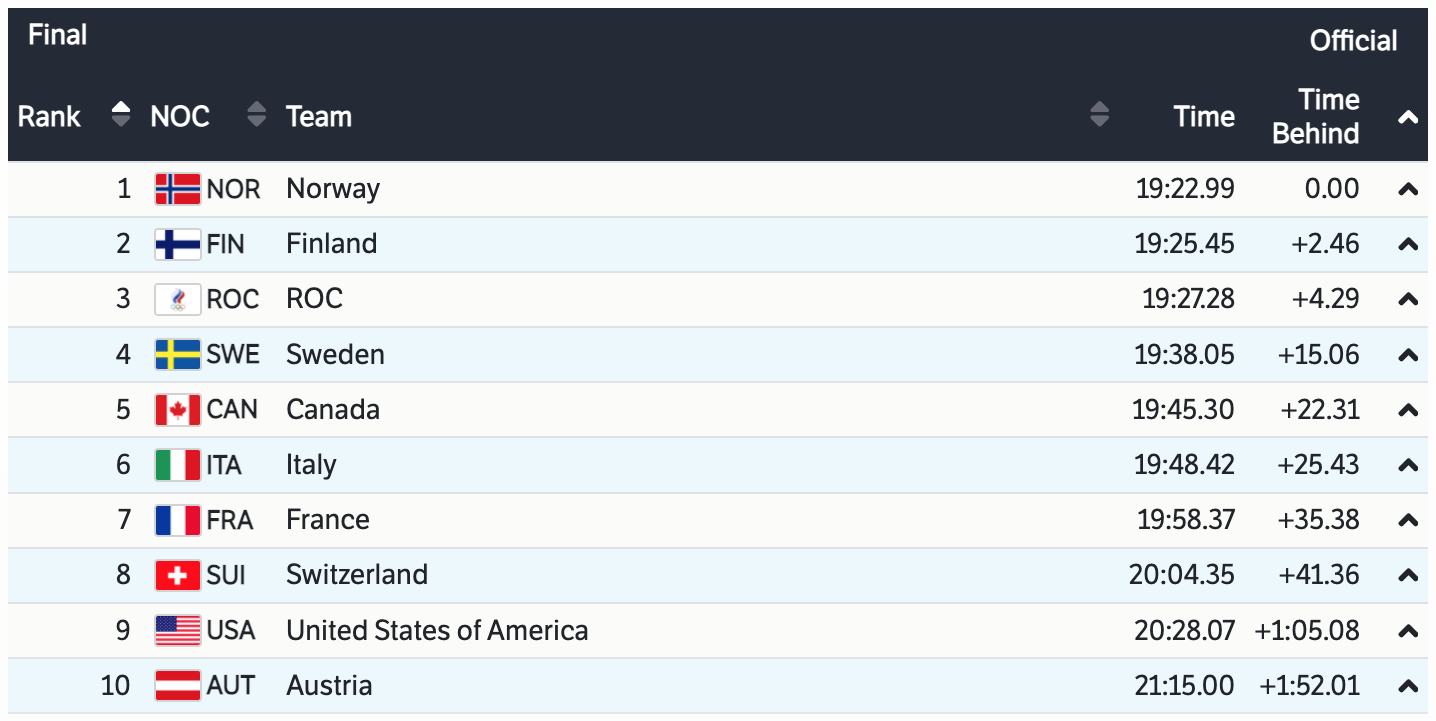Toggle the Italy row details chevron
This screenshot has width=1436, height=721.
point(1408,465)
